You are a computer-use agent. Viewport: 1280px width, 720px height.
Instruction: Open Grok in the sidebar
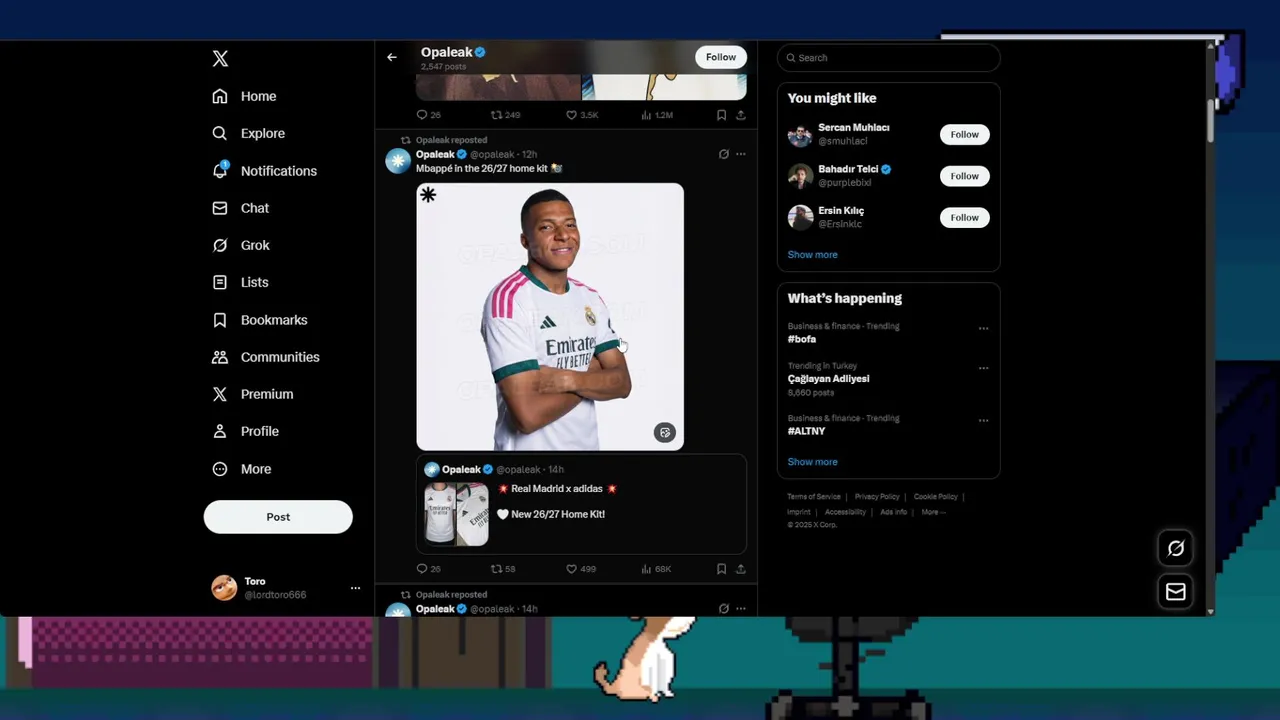240,245
